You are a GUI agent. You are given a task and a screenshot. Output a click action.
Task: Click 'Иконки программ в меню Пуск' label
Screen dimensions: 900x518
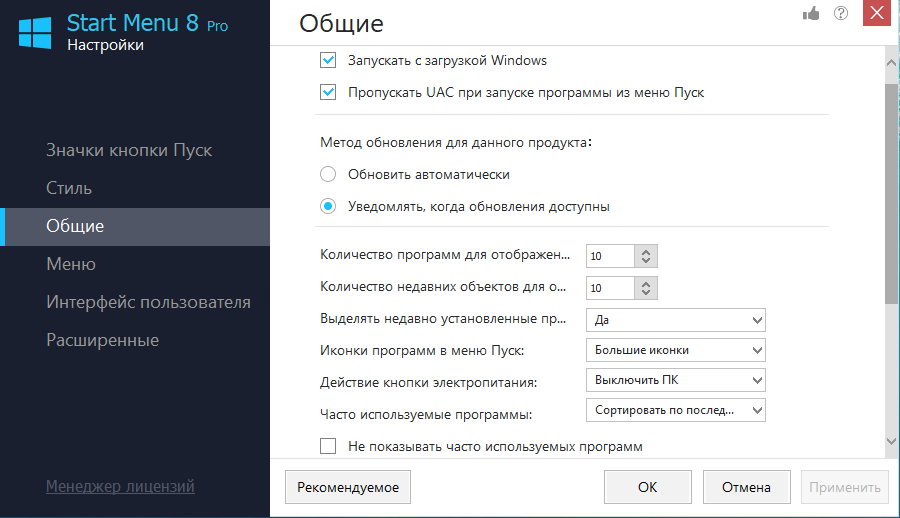422,350
